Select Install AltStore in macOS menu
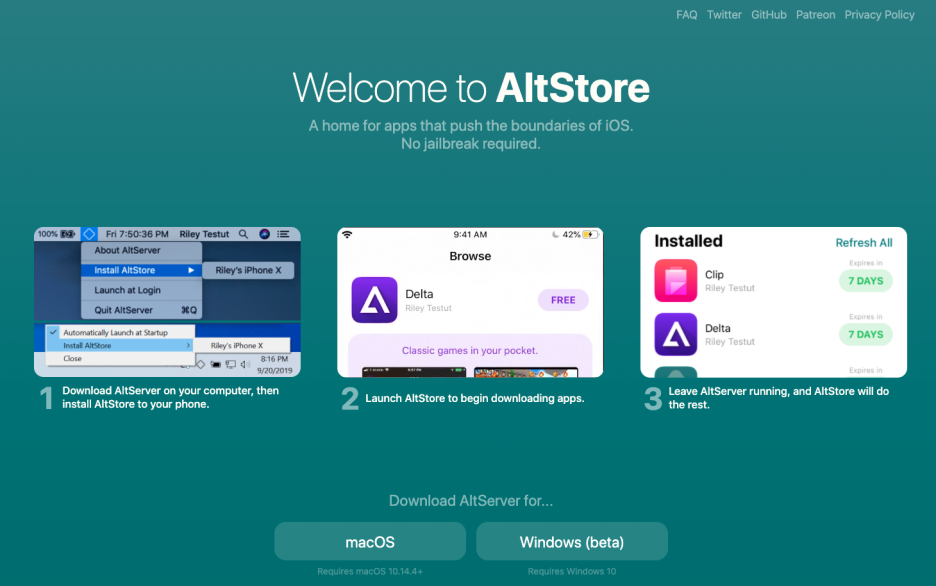Image resolution: width=936 pixels, height=586 pixels. tap(141, 270)
